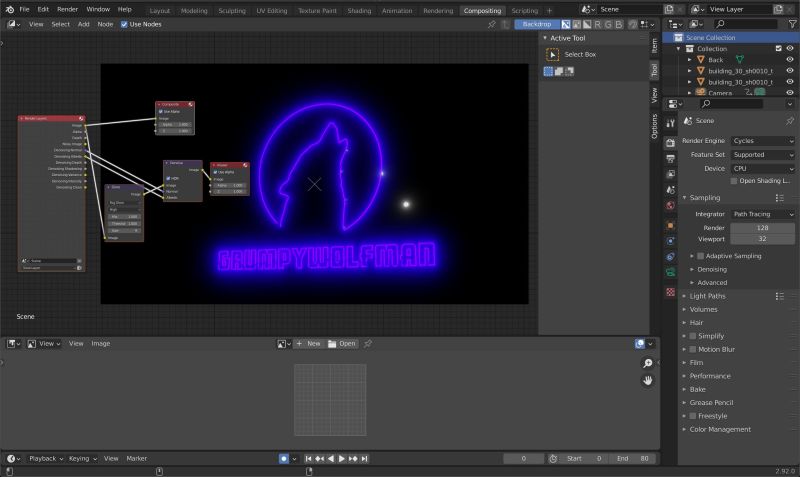Switch to the Shading workspace tab
This screenshot has height=477, width=800.
tap(359, 10)
